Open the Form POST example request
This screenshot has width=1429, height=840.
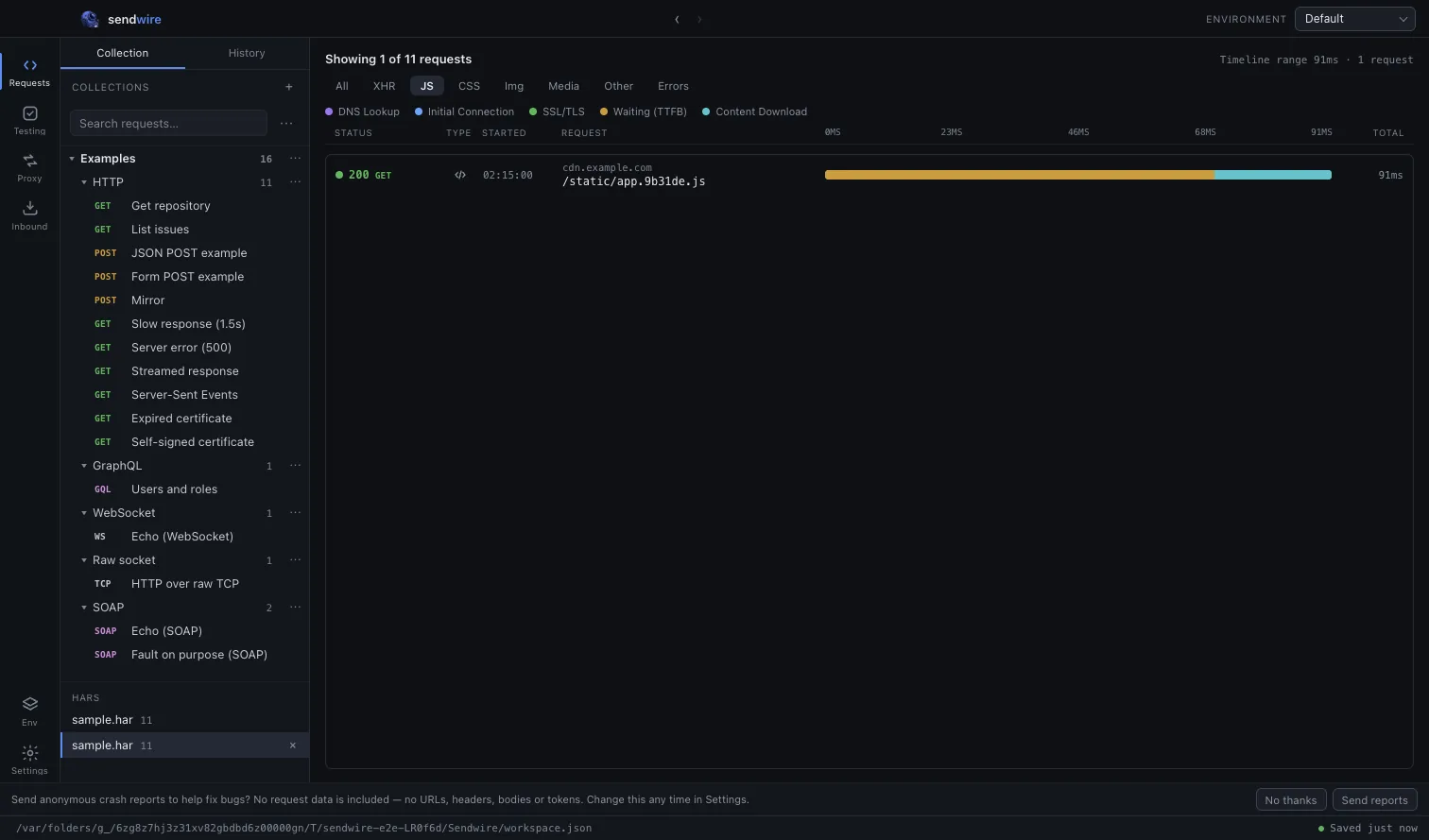pyautogui.click(x=185, y=276)
